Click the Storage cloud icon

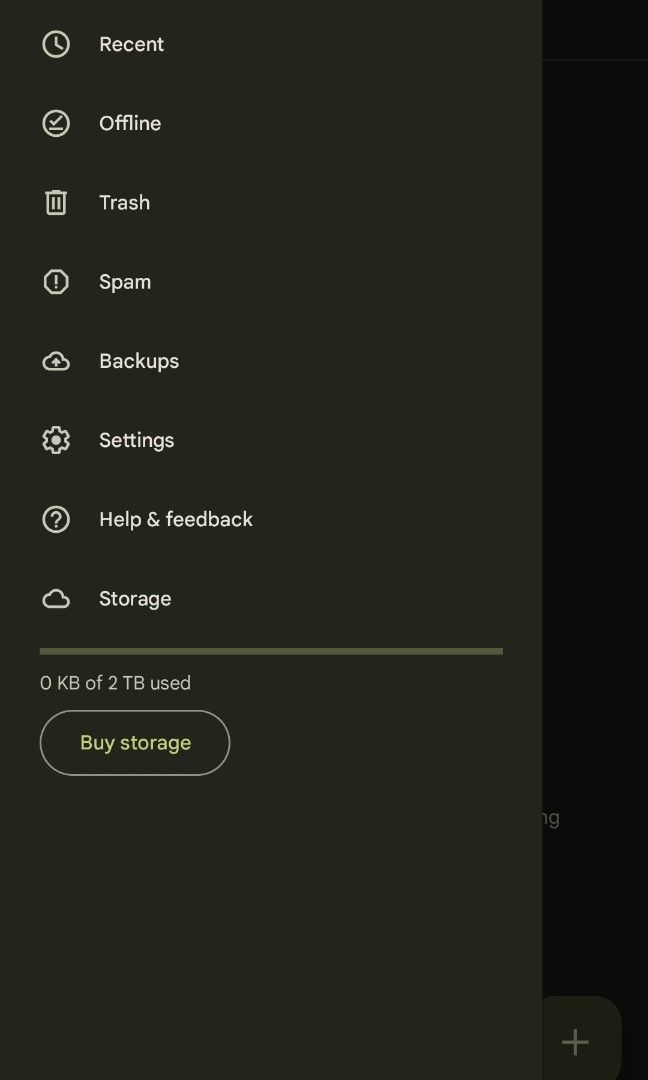pos(56,598)
